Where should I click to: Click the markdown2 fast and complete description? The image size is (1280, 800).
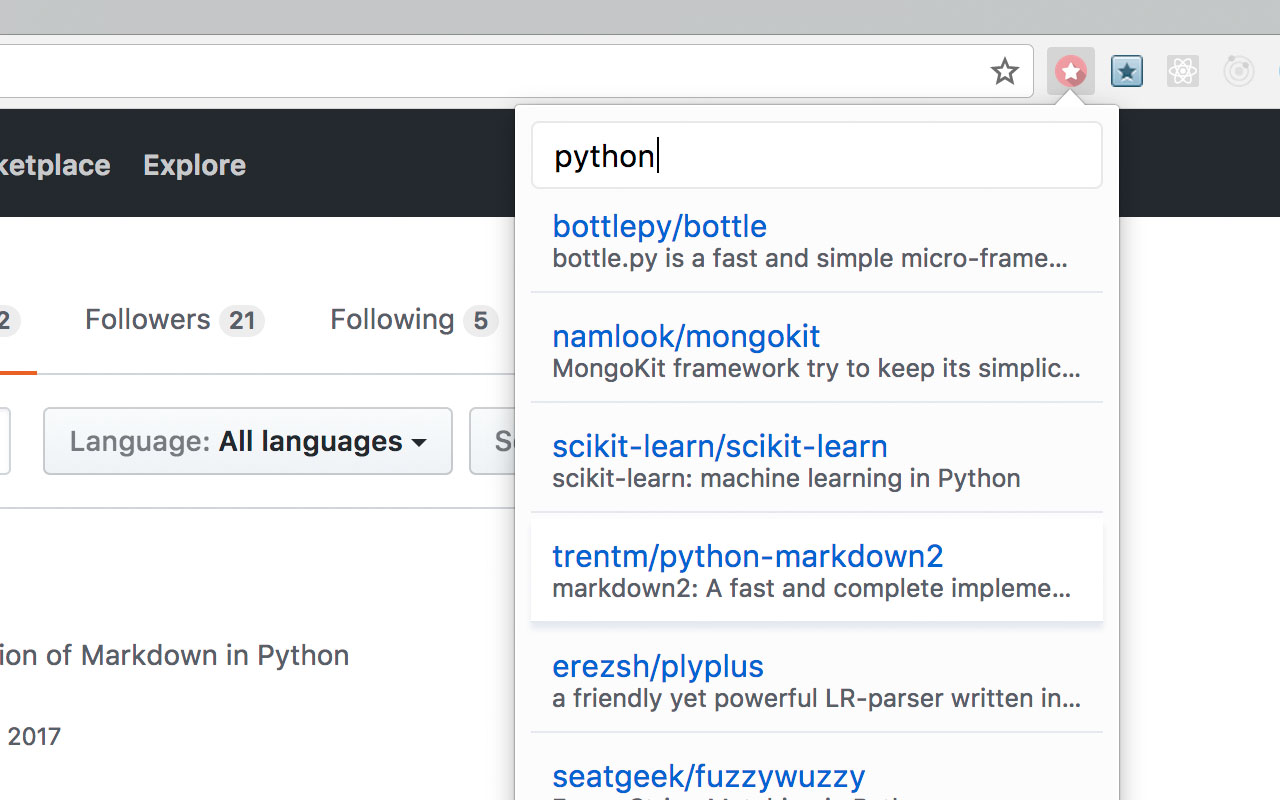click(811, 589)
